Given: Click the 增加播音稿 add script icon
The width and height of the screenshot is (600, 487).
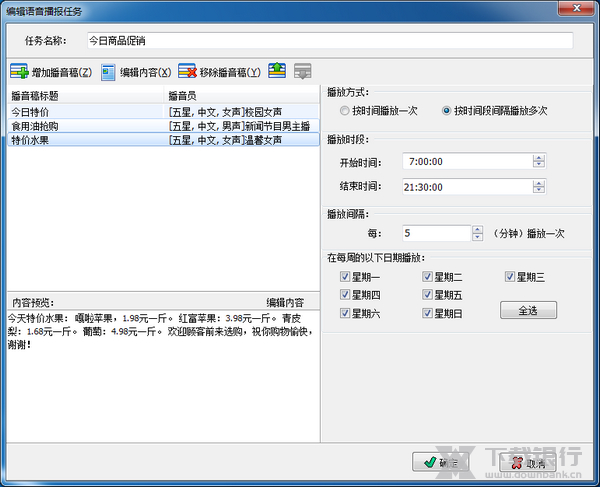Looking at the screenshot, I should click(x=20, y=72).
